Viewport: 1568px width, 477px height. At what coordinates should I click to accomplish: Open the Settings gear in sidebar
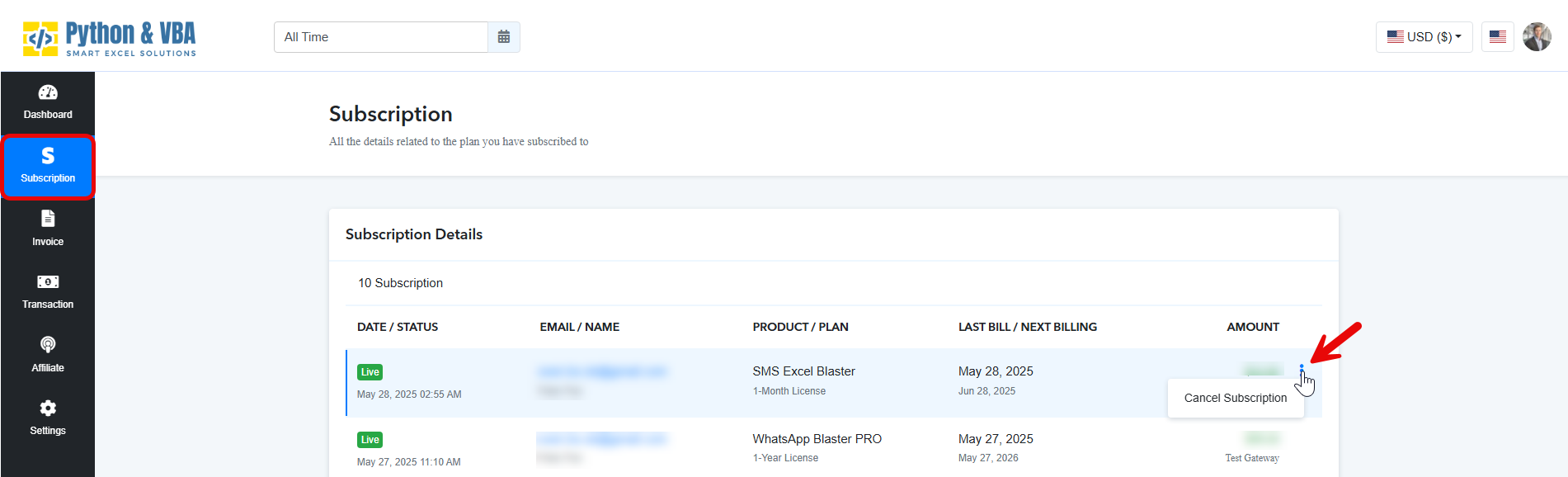click(x=48, y=418)
